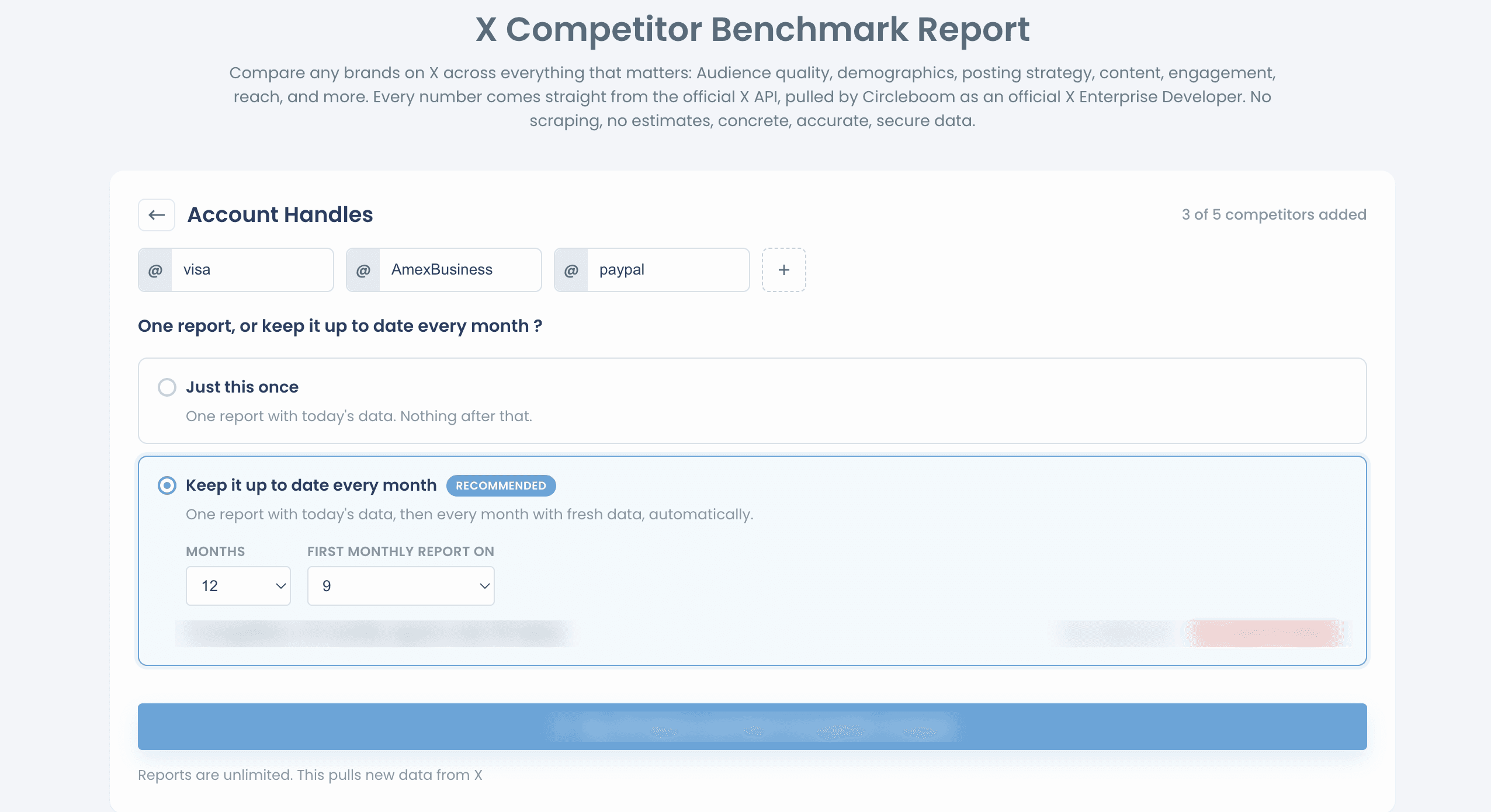Edit the paypal handle input field
The image size is (1491, 812).
[x=668, y=270]
